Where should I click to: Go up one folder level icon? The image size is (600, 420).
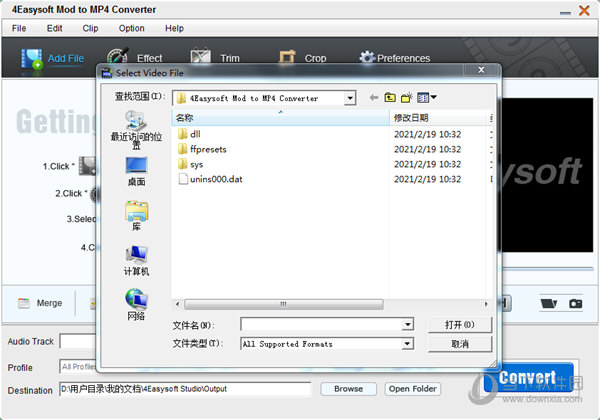[390, 98]
